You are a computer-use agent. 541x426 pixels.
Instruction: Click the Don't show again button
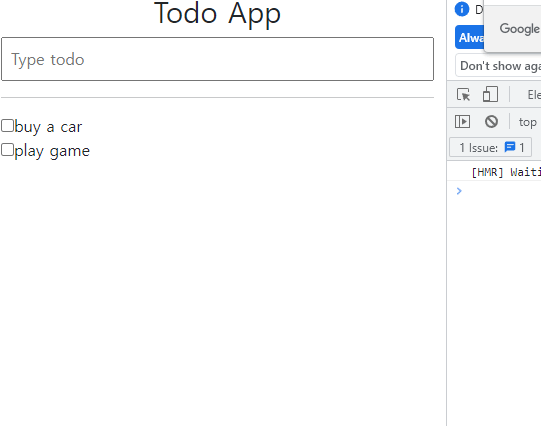click(499, 66)
